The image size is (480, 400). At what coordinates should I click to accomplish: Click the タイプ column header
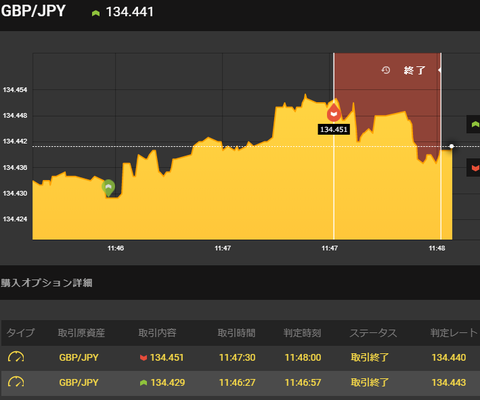click(20, 333)
